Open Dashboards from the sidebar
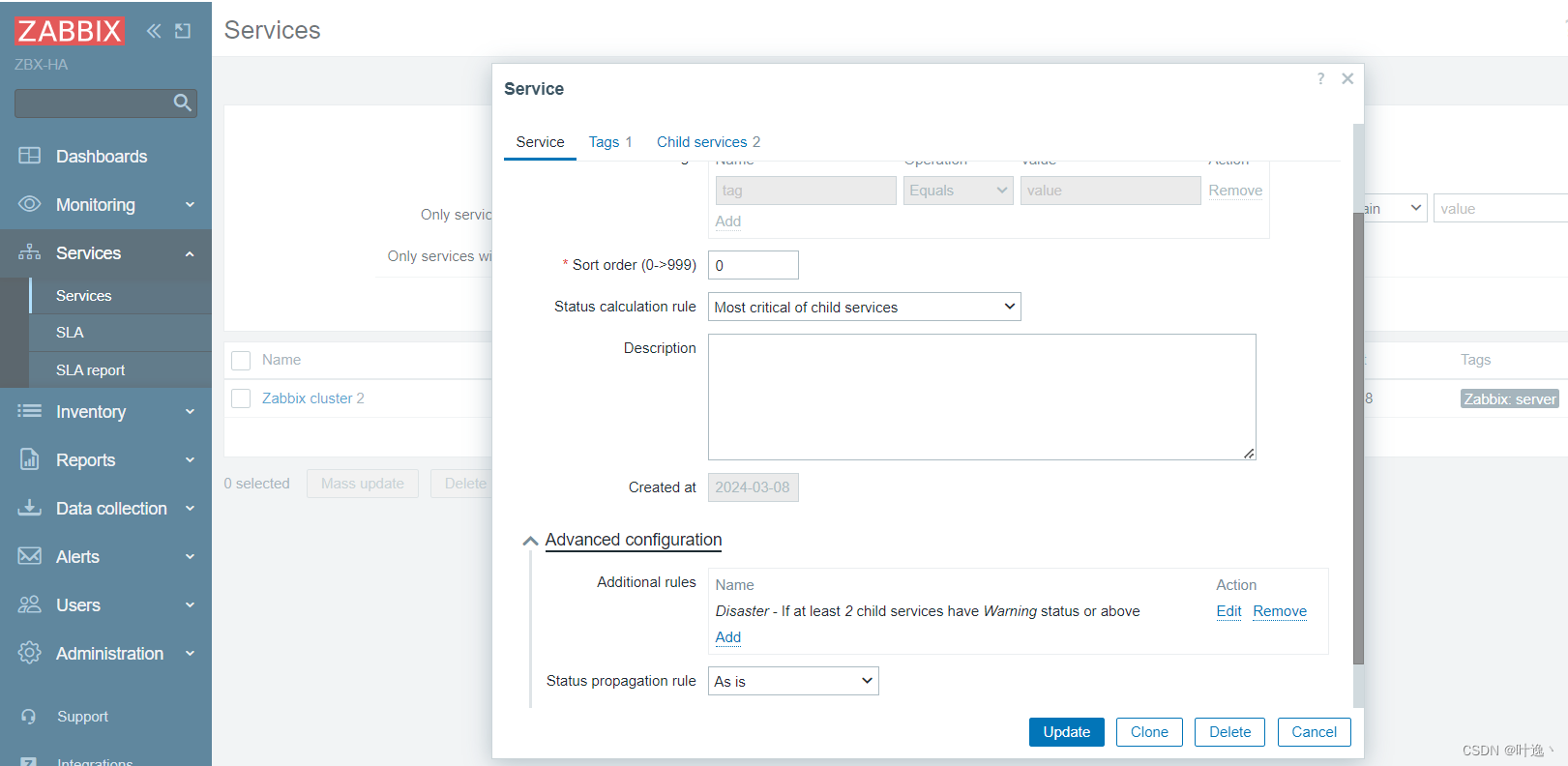The height and width of the screenshot is (766, 1568). (101, 156)
